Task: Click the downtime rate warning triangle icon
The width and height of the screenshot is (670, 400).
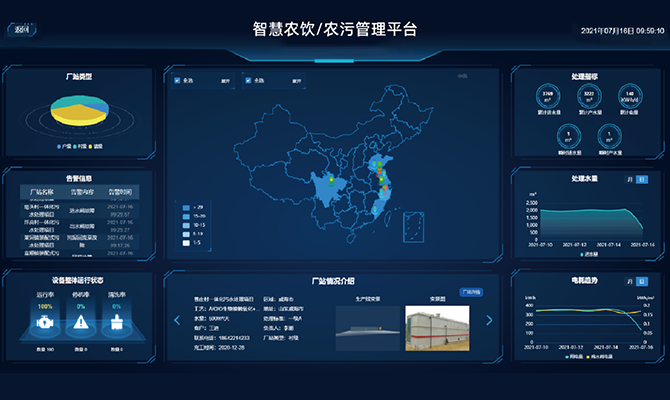Action: (80, 325)
